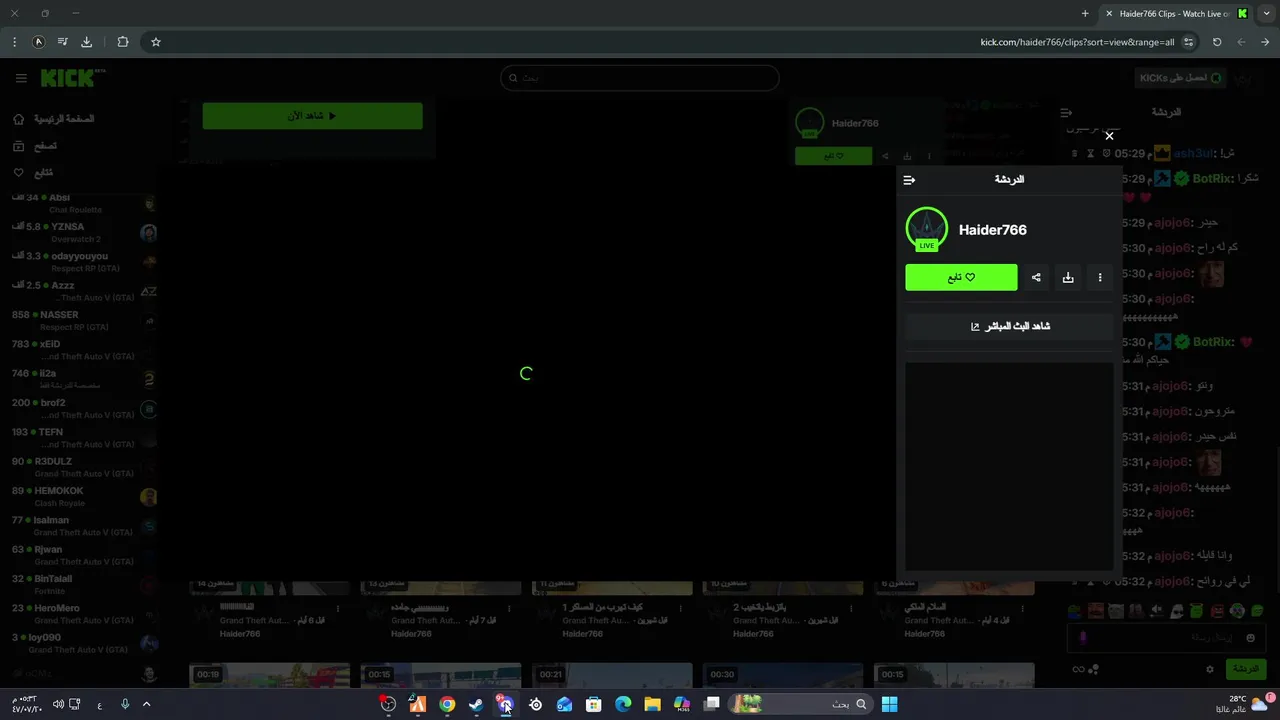This screenshot has width=1280, height=720.
Task: Open Steam from the taskbar
Action: click(476, 704)
